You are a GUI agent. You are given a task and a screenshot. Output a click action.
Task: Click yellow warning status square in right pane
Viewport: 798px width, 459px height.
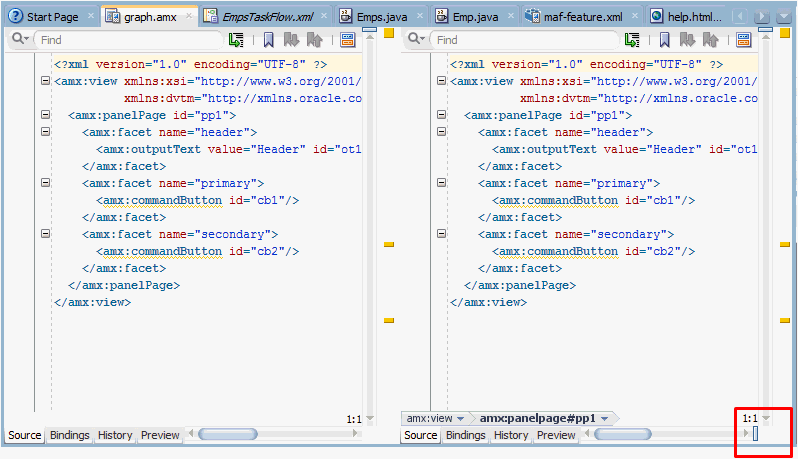[785, 33]
